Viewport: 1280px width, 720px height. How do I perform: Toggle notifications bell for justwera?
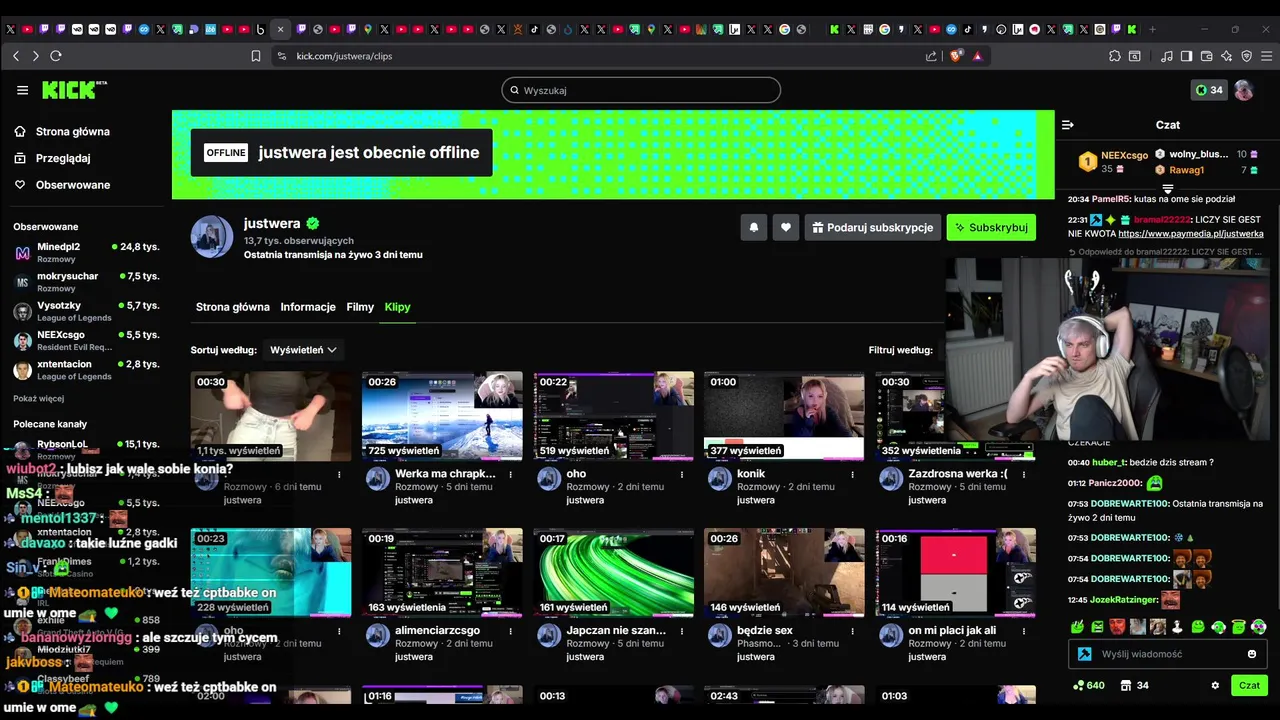coord(754,227)
